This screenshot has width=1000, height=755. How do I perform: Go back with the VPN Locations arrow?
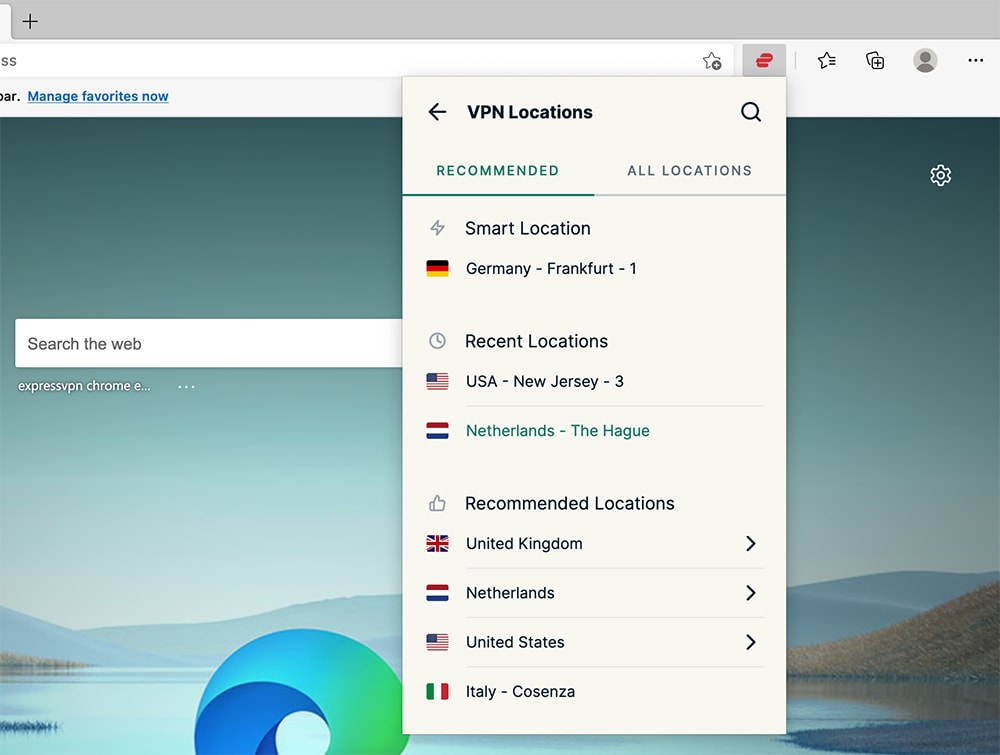coord(438,112)
